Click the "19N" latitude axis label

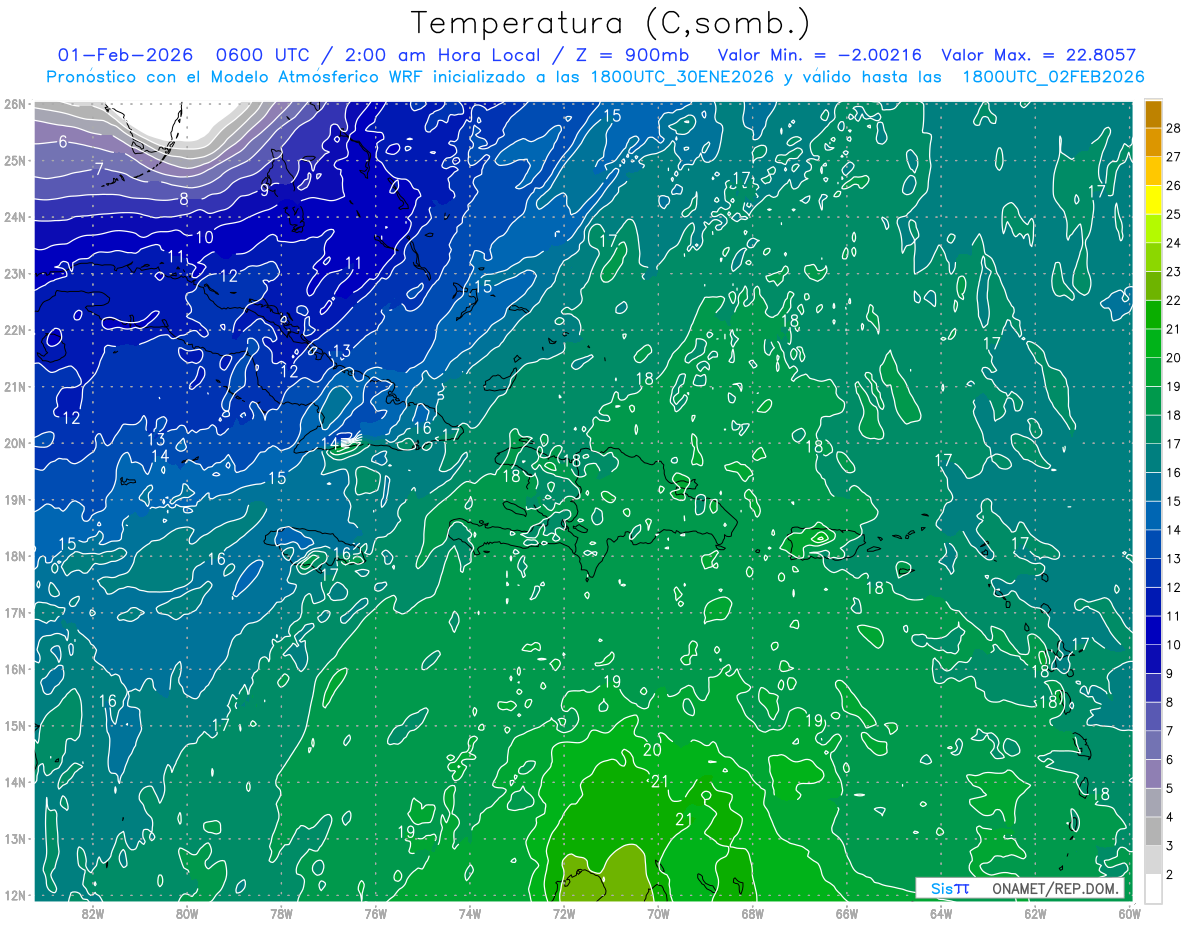(14, 499)
